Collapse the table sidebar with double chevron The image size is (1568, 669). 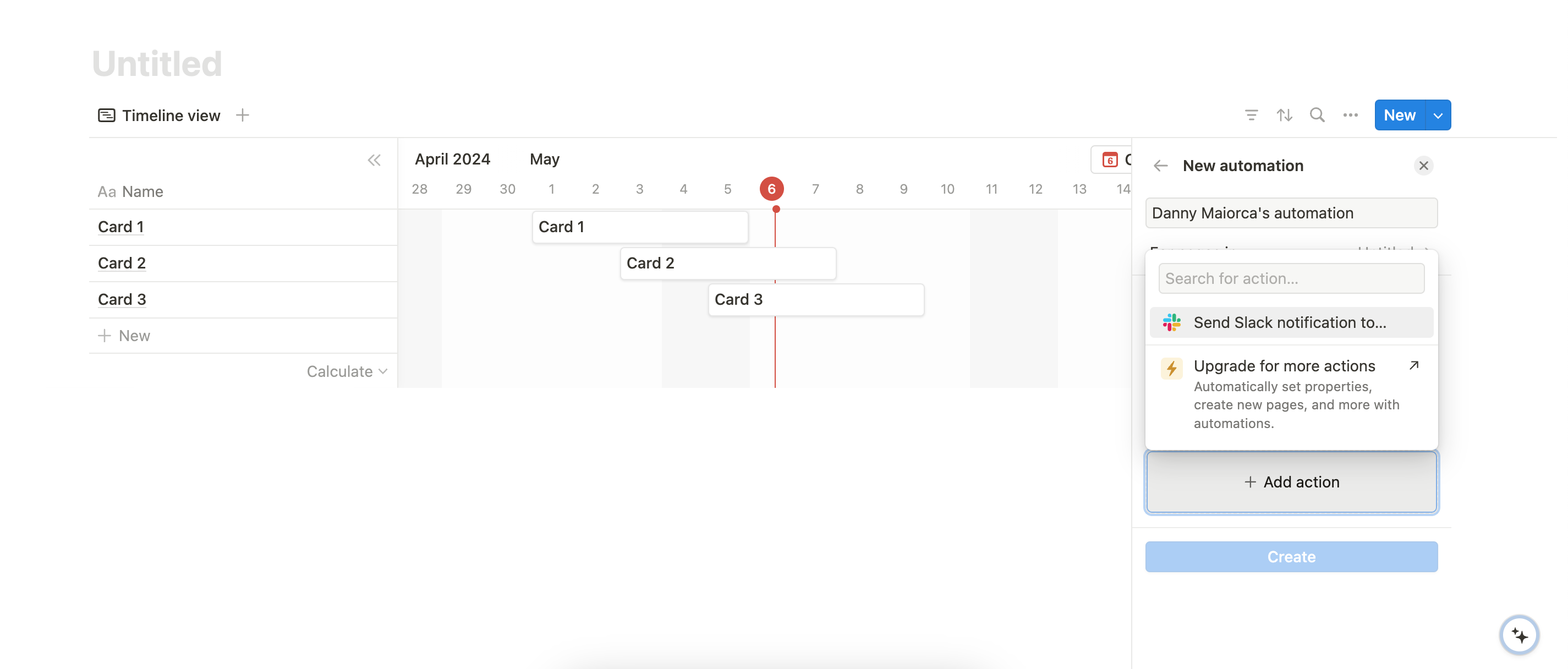[x=374, y=160]
